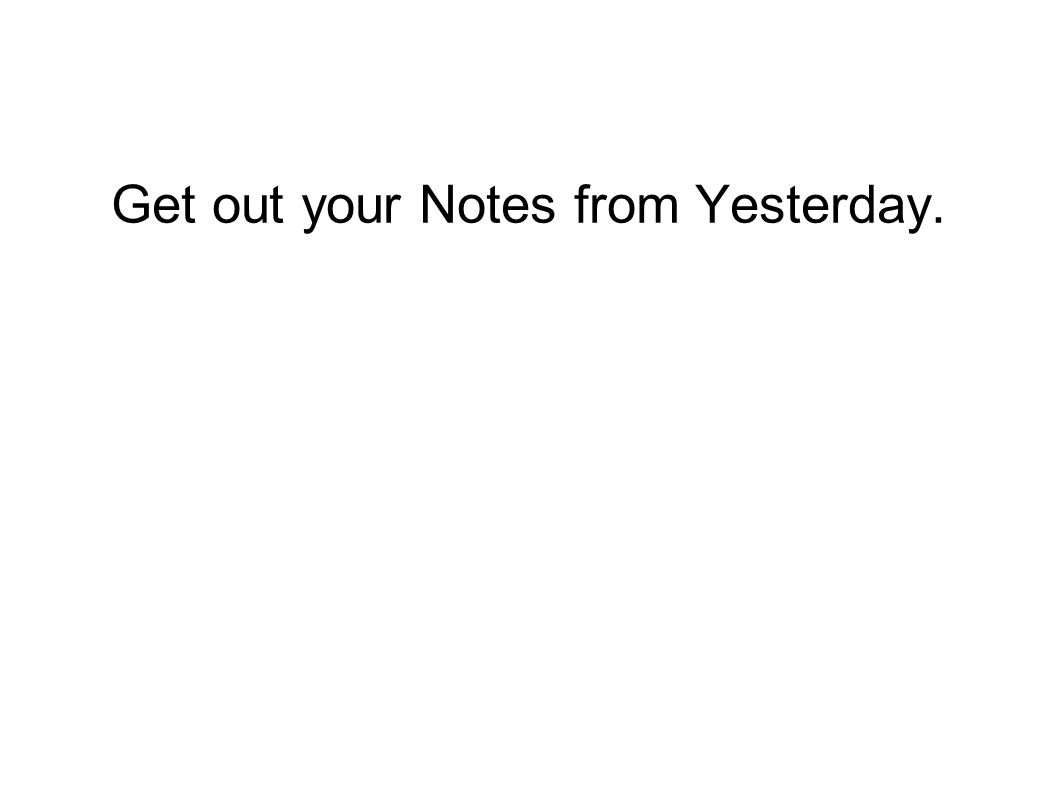
Task: Click the word "out" in the title
Action: (248, 204)
